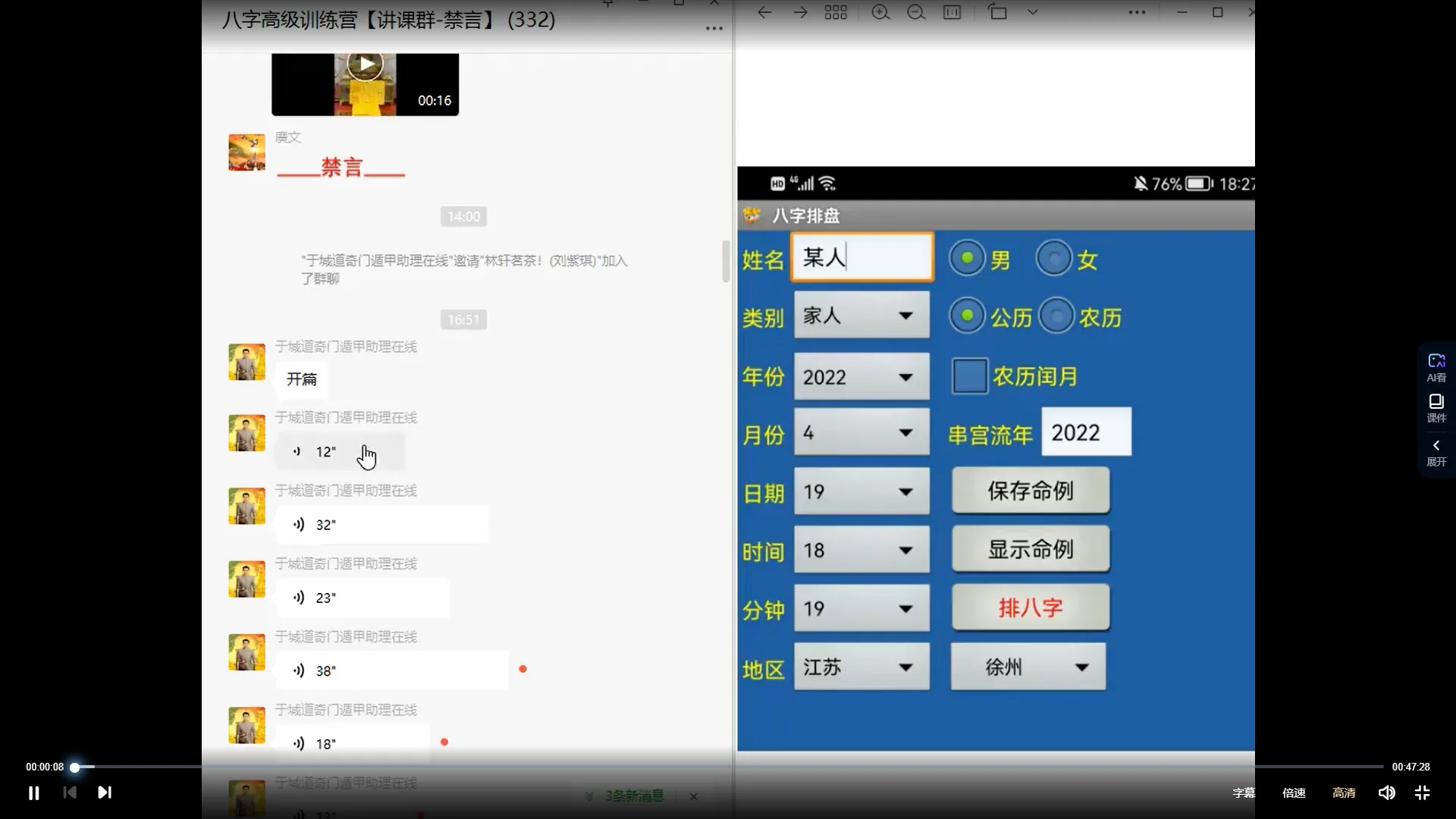
Task: Open the 徐州 city dropdown
Action: [1028, 667]
